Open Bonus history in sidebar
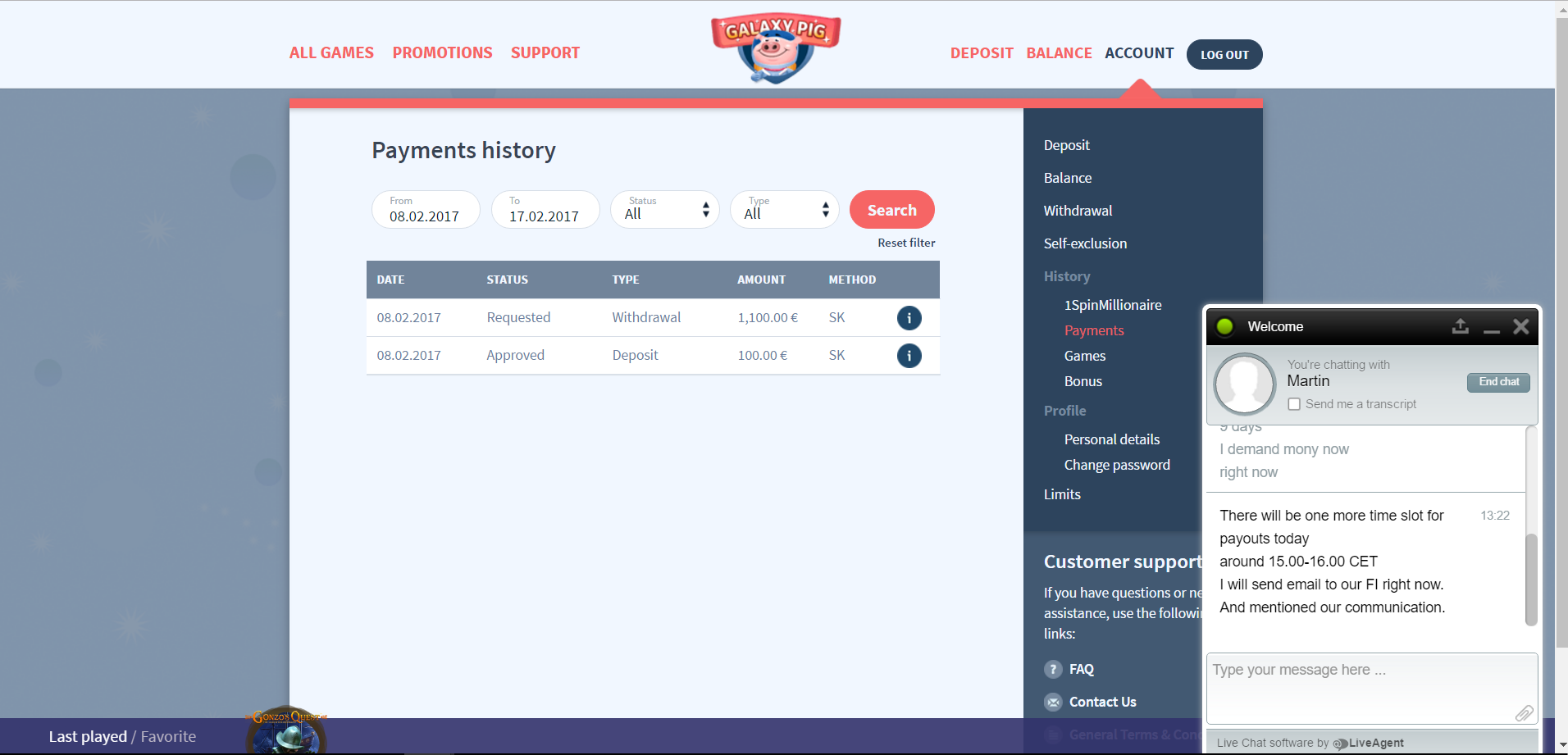1568x755 pixels. (x=1083, y=381)
